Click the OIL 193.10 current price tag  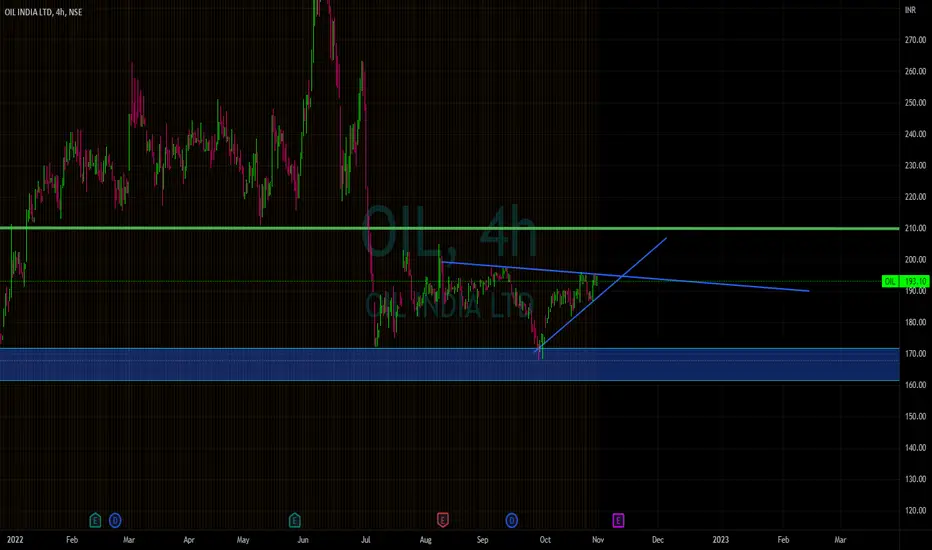906,281
